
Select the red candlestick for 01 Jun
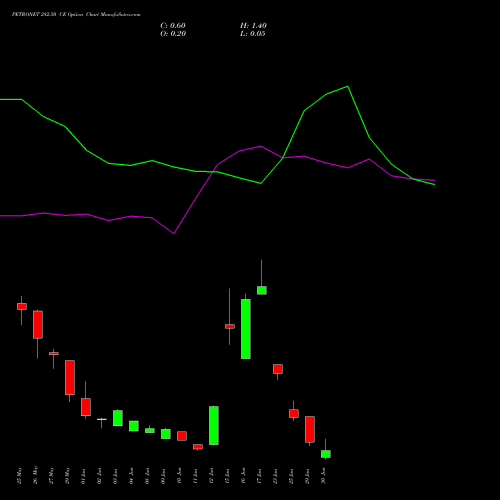pos(86,407)
